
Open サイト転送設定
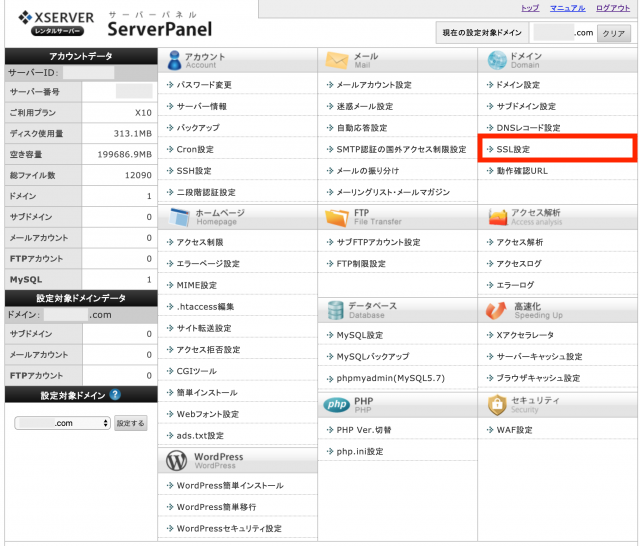click(x=204, y=328)
